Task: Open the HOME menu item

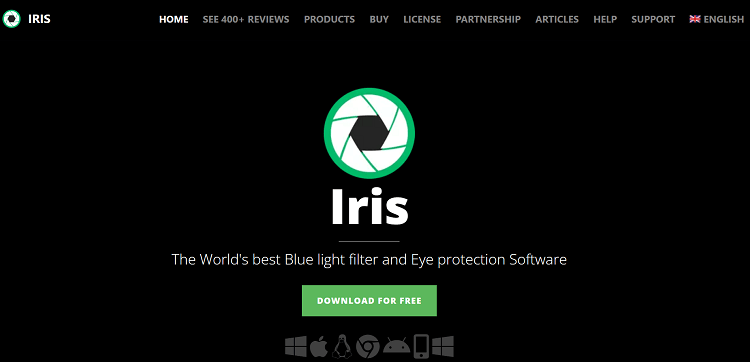Action: click(174, 20)
